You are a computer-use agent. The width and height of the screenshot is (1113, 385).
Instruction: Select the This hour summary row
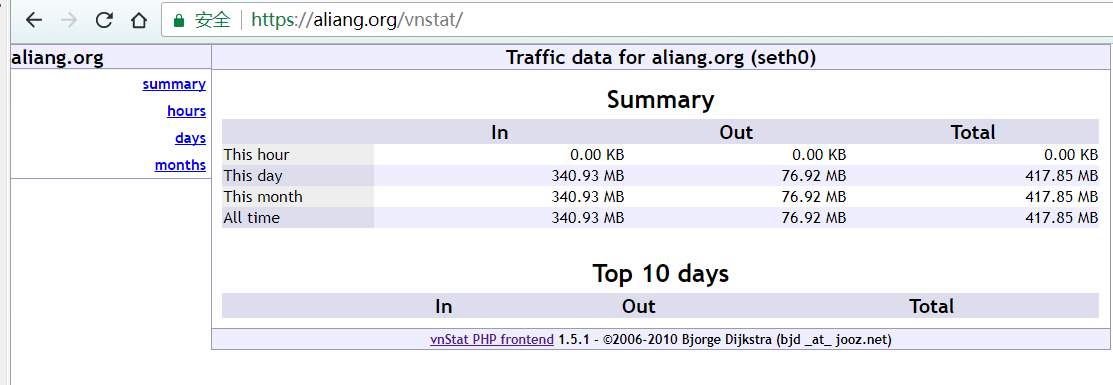(660, 154)
